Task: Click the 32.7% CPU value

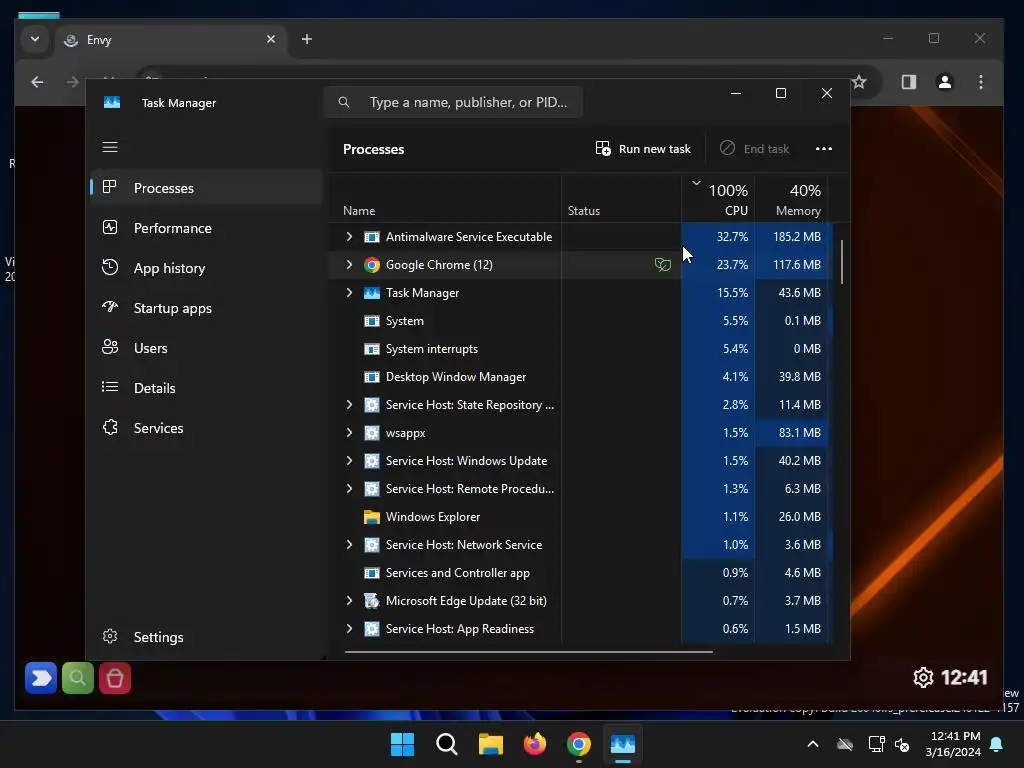Action: [x=732, y=236]
